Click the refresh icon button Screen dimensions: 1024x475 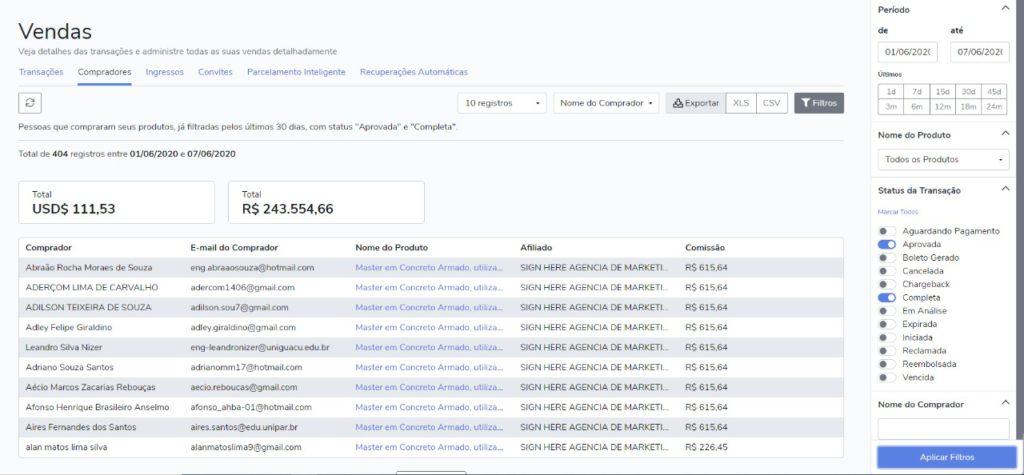30,103
